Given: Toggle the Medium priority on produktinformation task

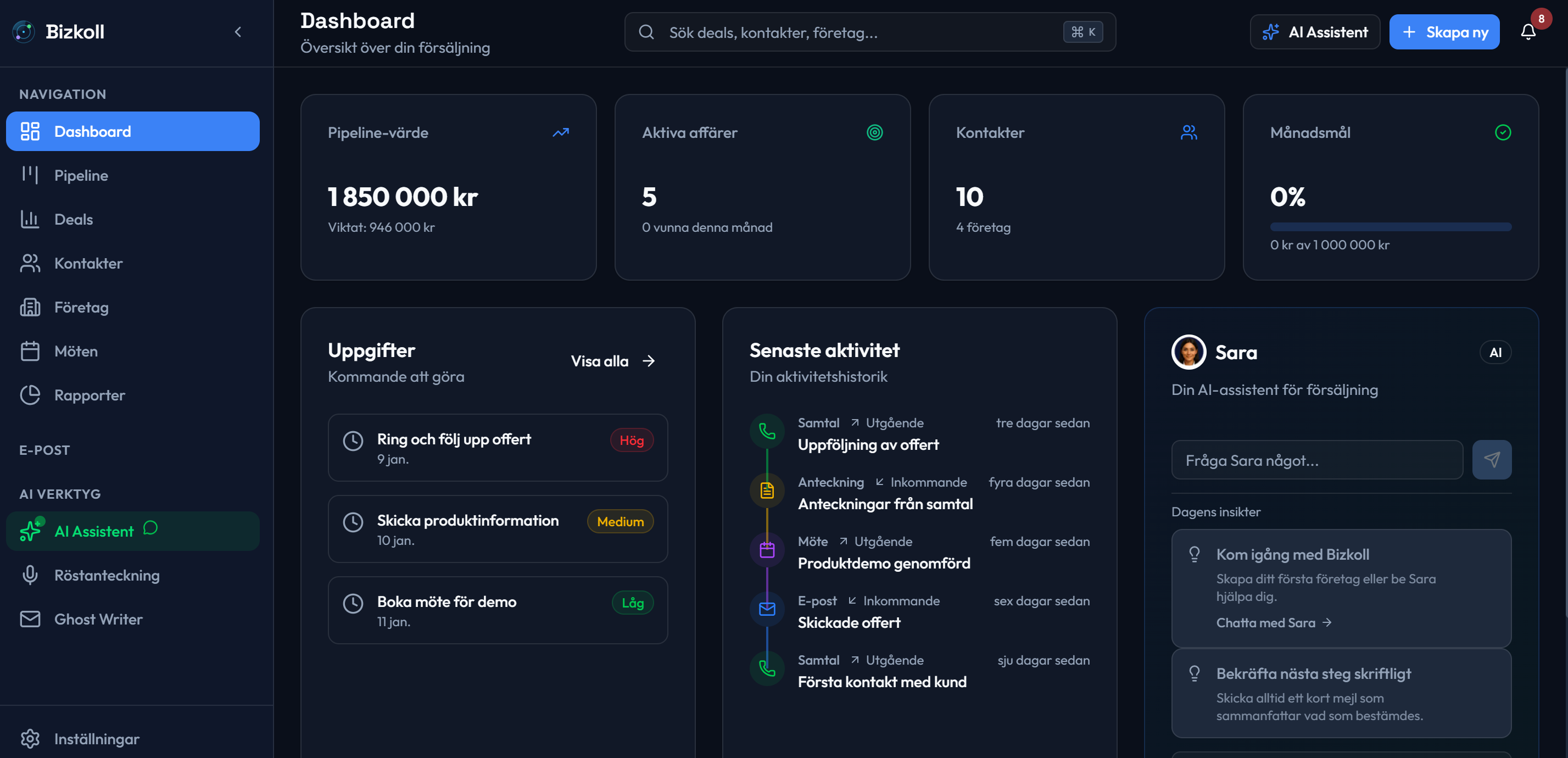Looking at the screenshot, I should point(620,521).
